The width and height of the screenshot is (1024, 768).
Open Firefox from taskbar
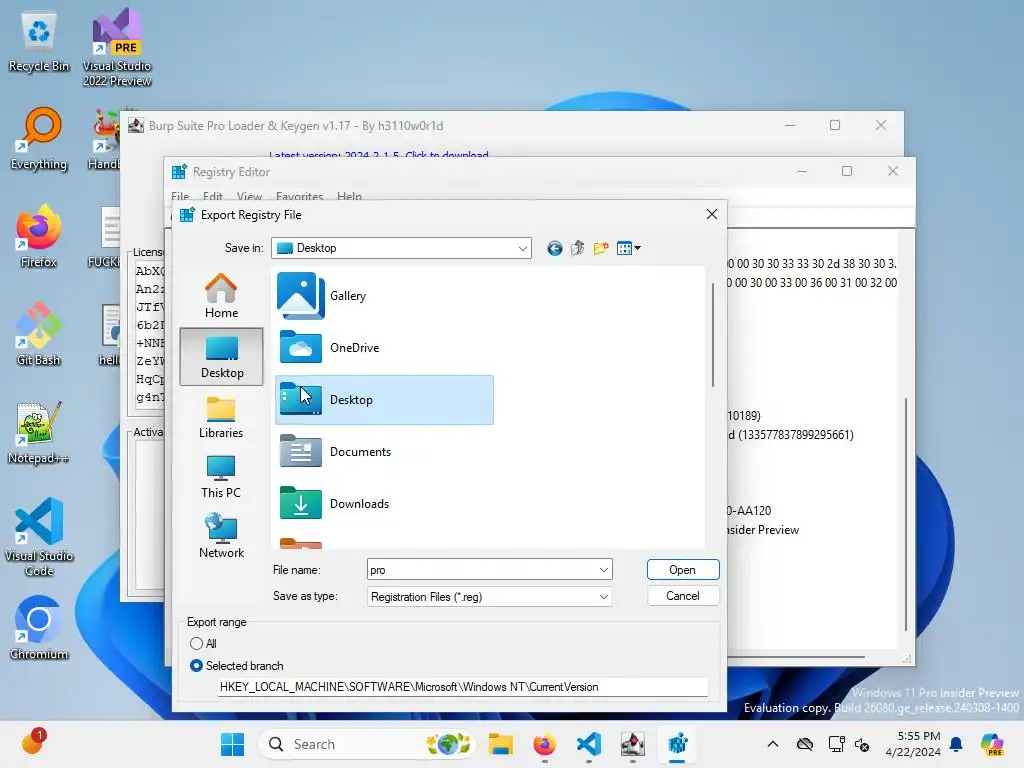point(545,744)
